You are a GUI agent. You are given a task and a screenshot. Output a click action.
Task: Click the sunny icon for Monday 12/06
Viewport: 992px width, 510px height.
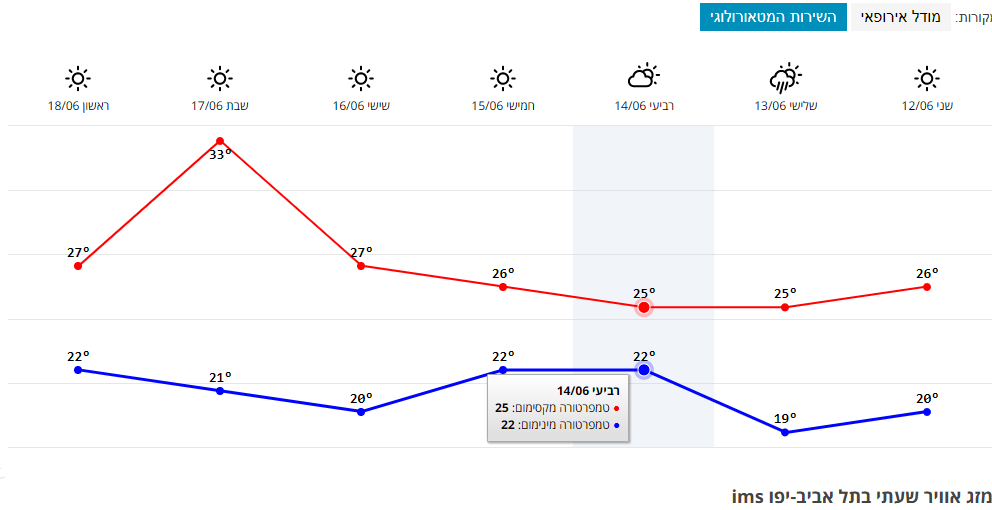[927, 78]
